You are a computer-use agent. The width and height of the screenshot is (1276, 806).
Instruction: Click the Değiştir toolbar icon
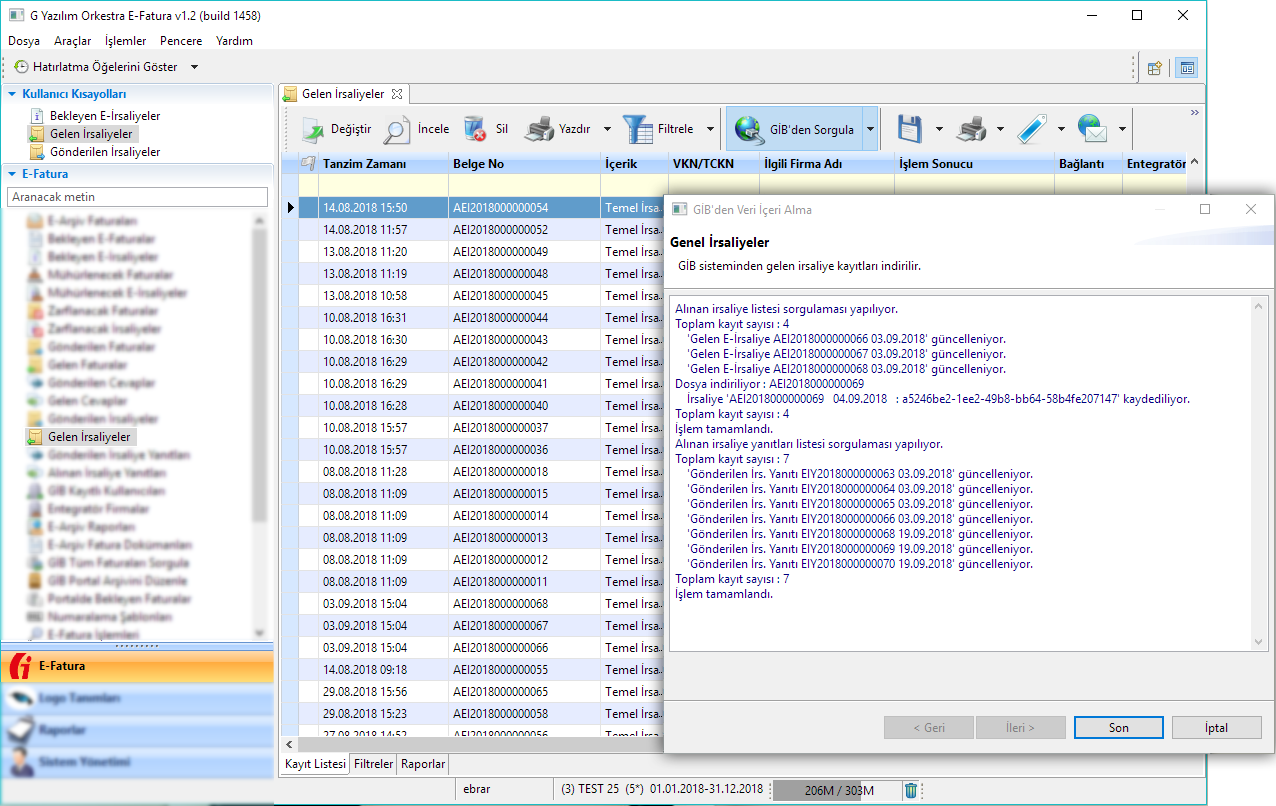pyautogui.click(x=314, y=129)
